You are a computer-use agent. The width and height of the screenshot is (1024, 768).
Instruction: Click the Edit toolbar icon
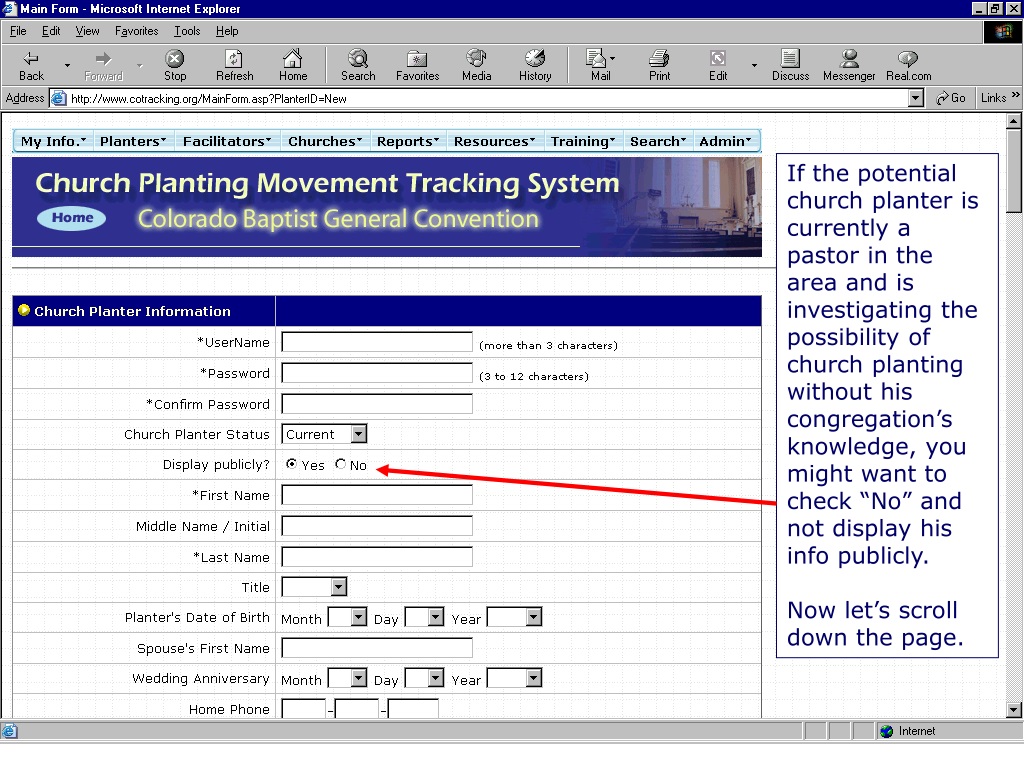point(718,58)
